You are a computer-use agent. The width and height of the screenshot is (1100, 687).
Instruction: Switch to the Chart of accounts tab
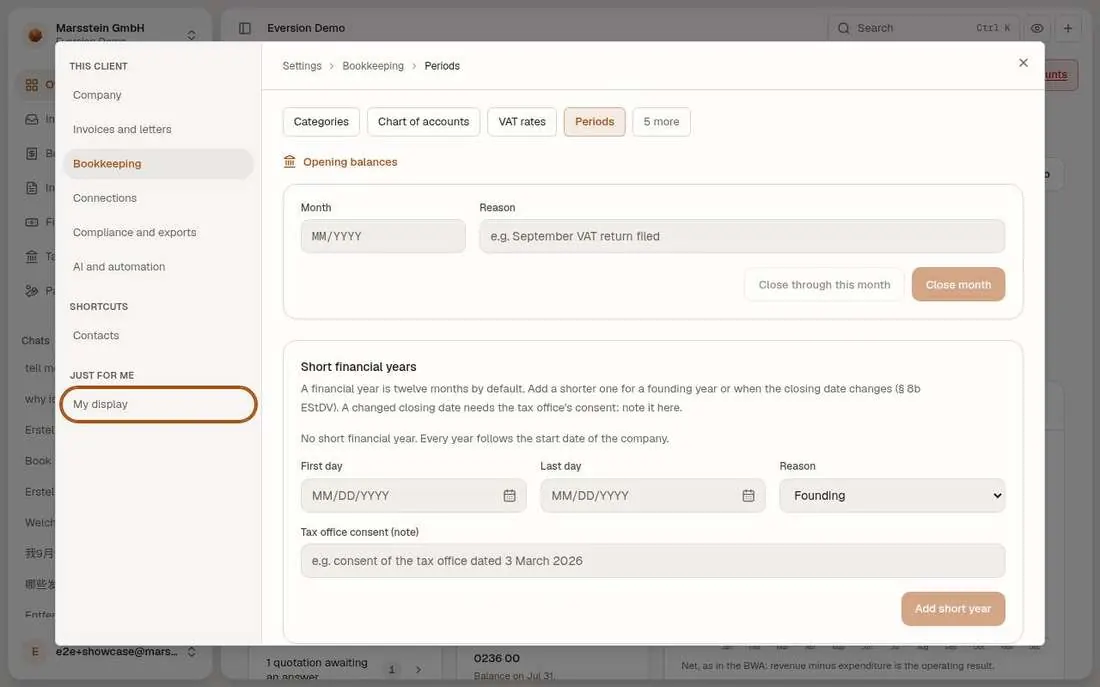423,121
